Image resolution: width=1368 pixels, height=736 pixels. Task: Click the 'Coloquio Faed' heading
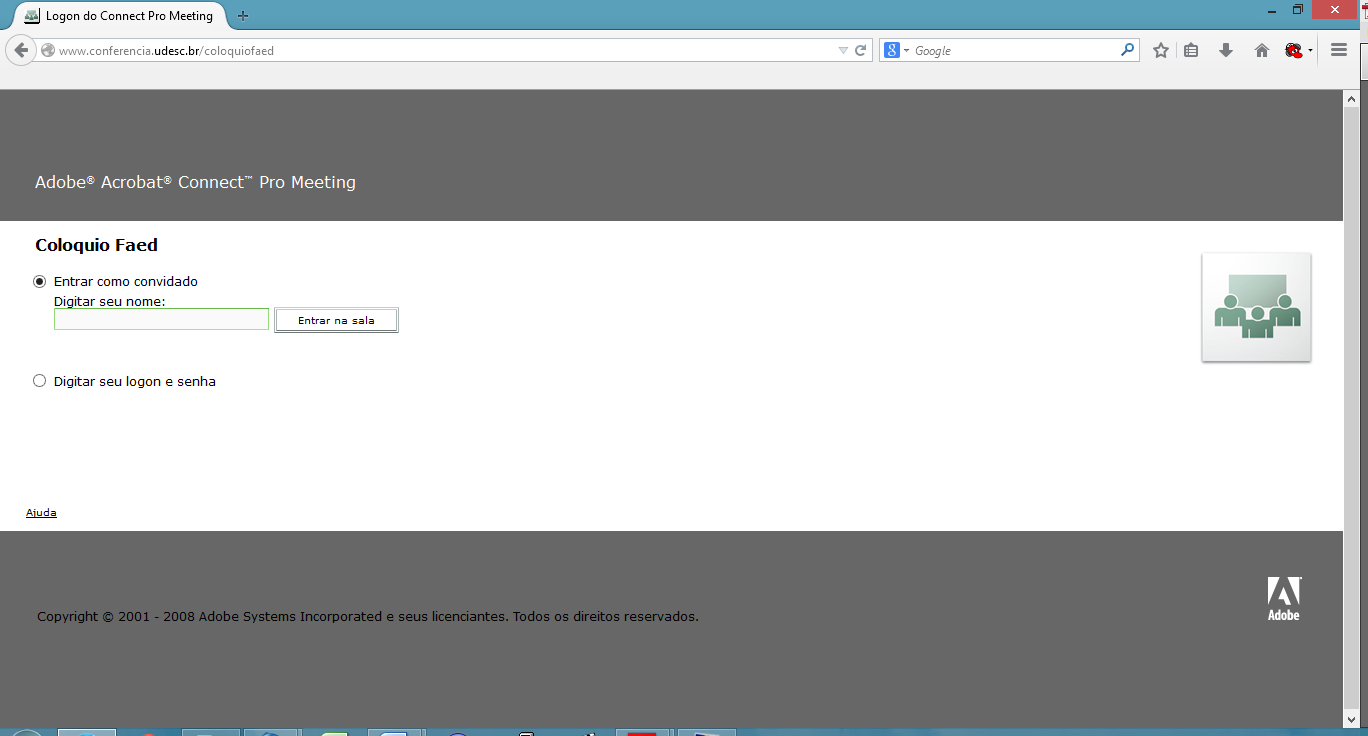96,245
